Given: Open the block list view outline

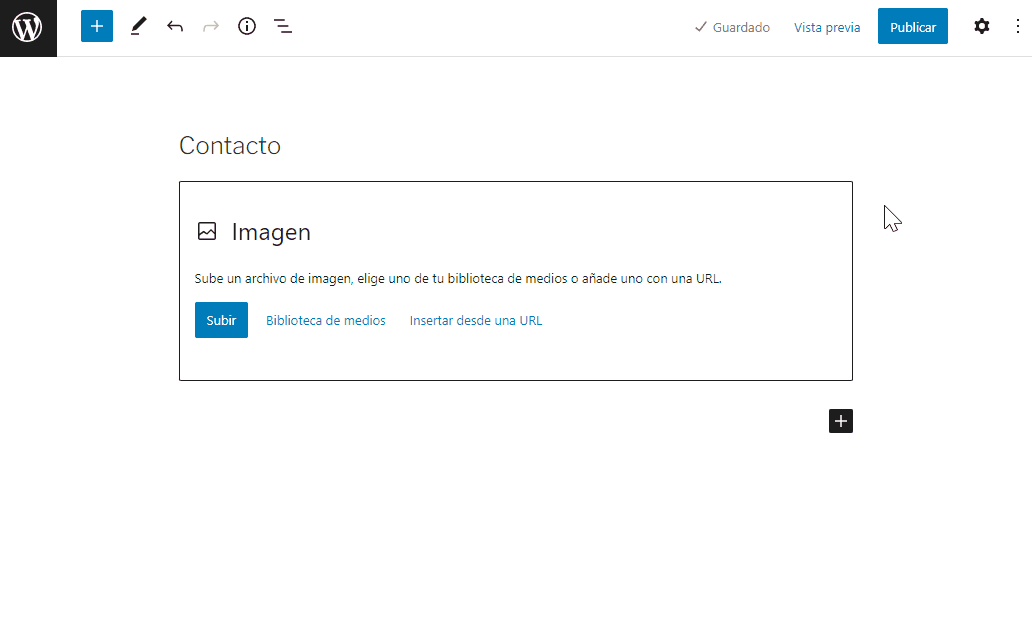Looking at the screenshot, I should click(x=283, y=26).
